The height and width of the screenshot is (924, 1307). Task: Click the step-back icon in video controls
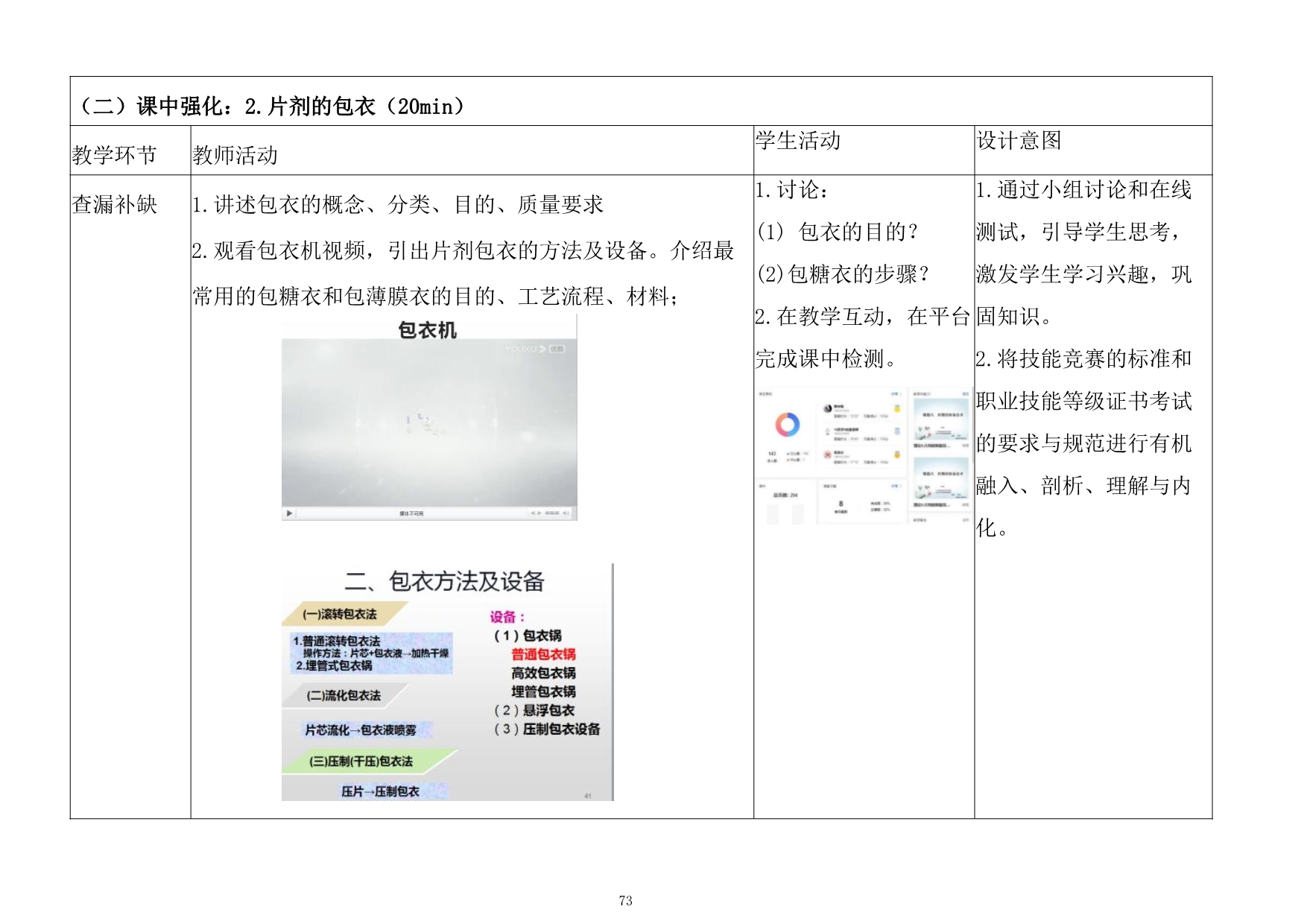tap(532, 513)
